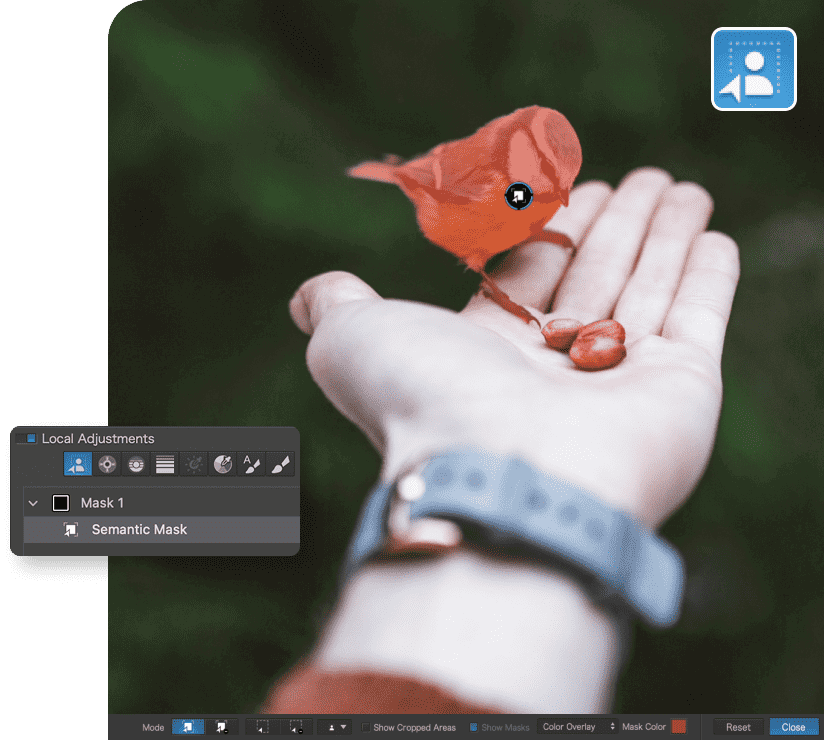Select the Hue Mask color wheel eyedropper tool
This screenshot has height=740, width=824.
point(223,464)
